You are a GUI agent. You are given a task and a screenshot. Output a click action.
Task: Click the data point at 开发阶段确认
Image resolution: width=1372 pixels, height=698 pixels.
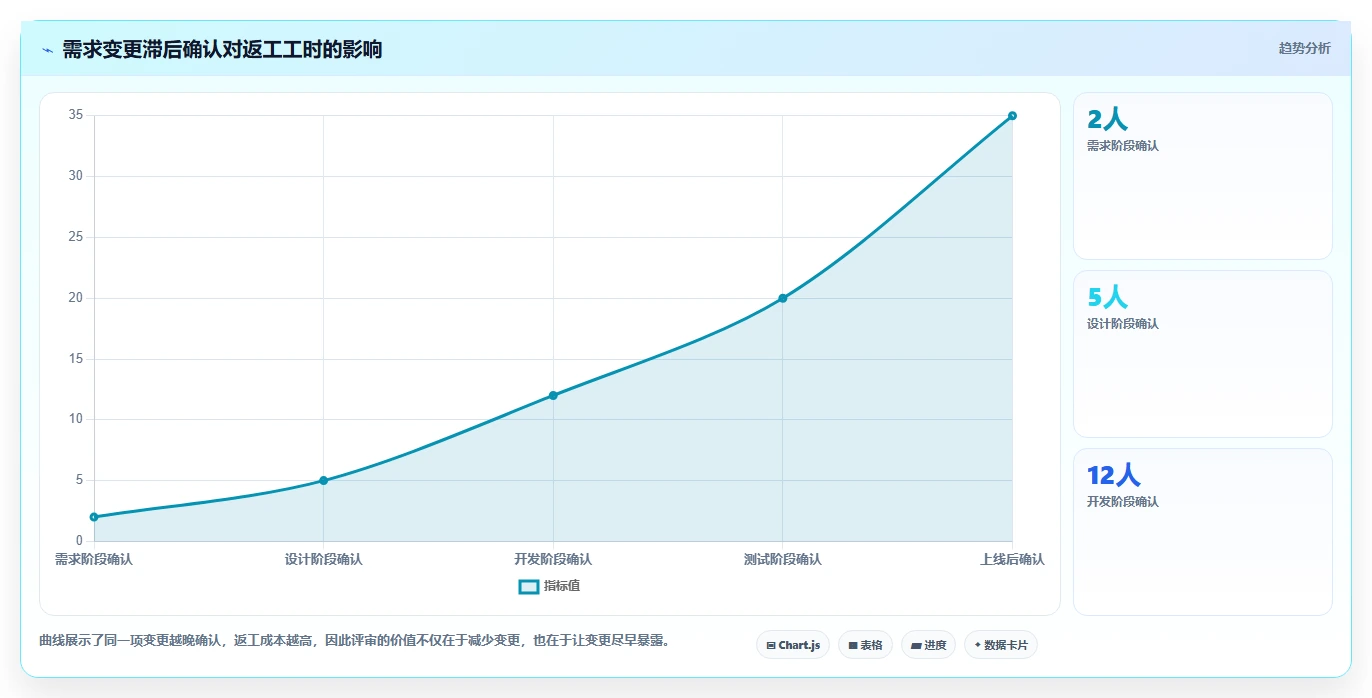(x=553, y=395)
